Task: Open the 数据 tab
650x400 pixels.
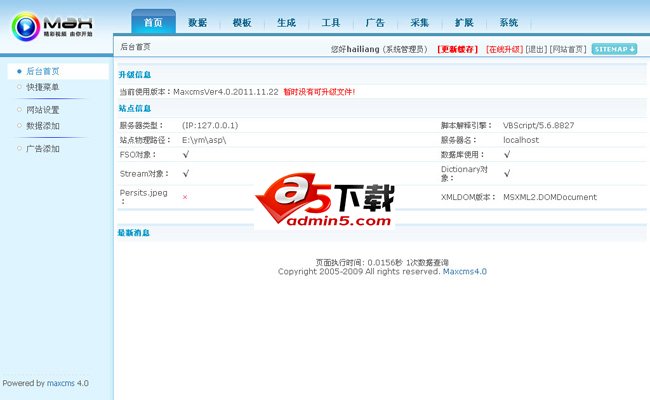Action: (x=198, y=22)
